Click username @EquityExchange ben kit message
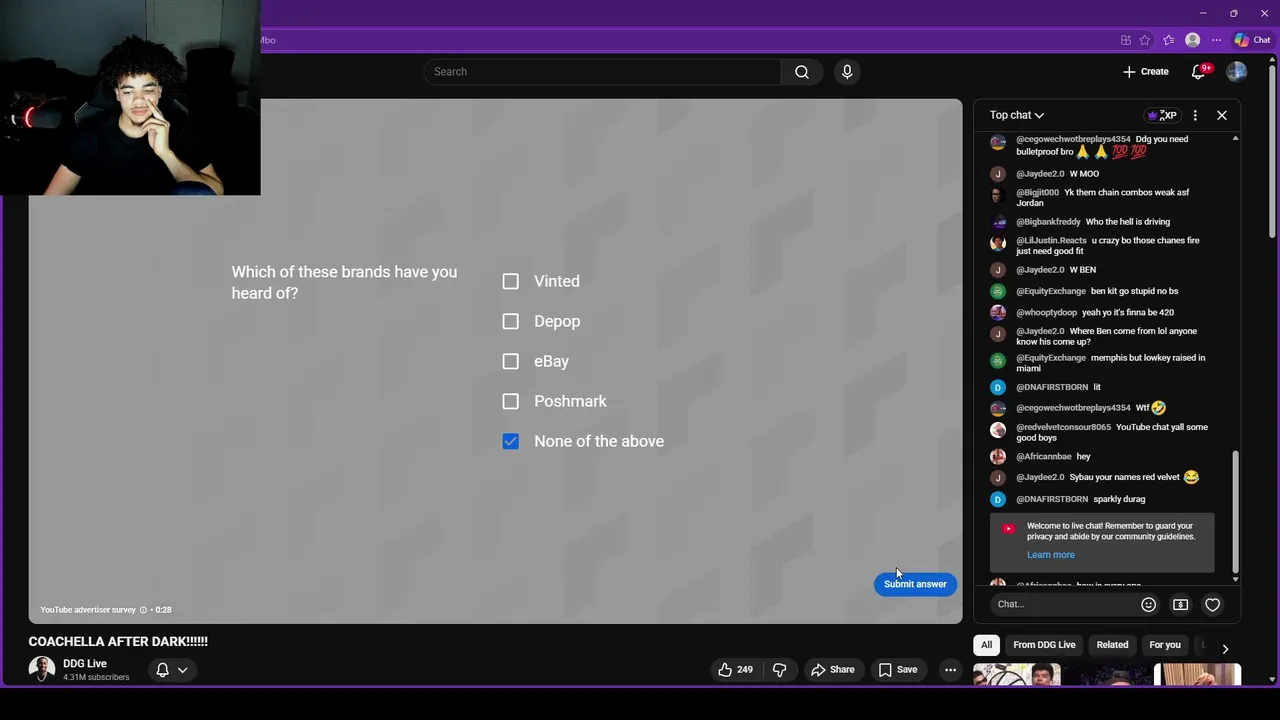The image size is (1280, 720). click(1051, 291)
